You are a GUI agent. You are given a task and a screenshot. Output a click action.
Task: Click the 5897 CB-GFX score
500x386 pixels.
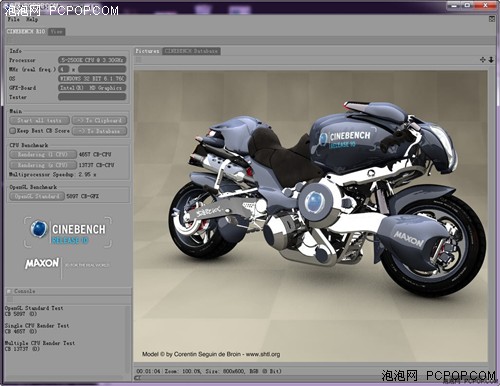pos(82,196)
